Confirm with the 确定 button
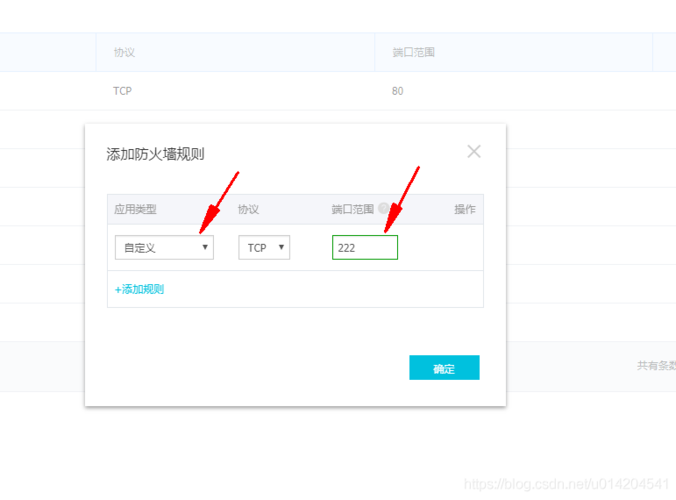676x500 pixels. (444, 368)
